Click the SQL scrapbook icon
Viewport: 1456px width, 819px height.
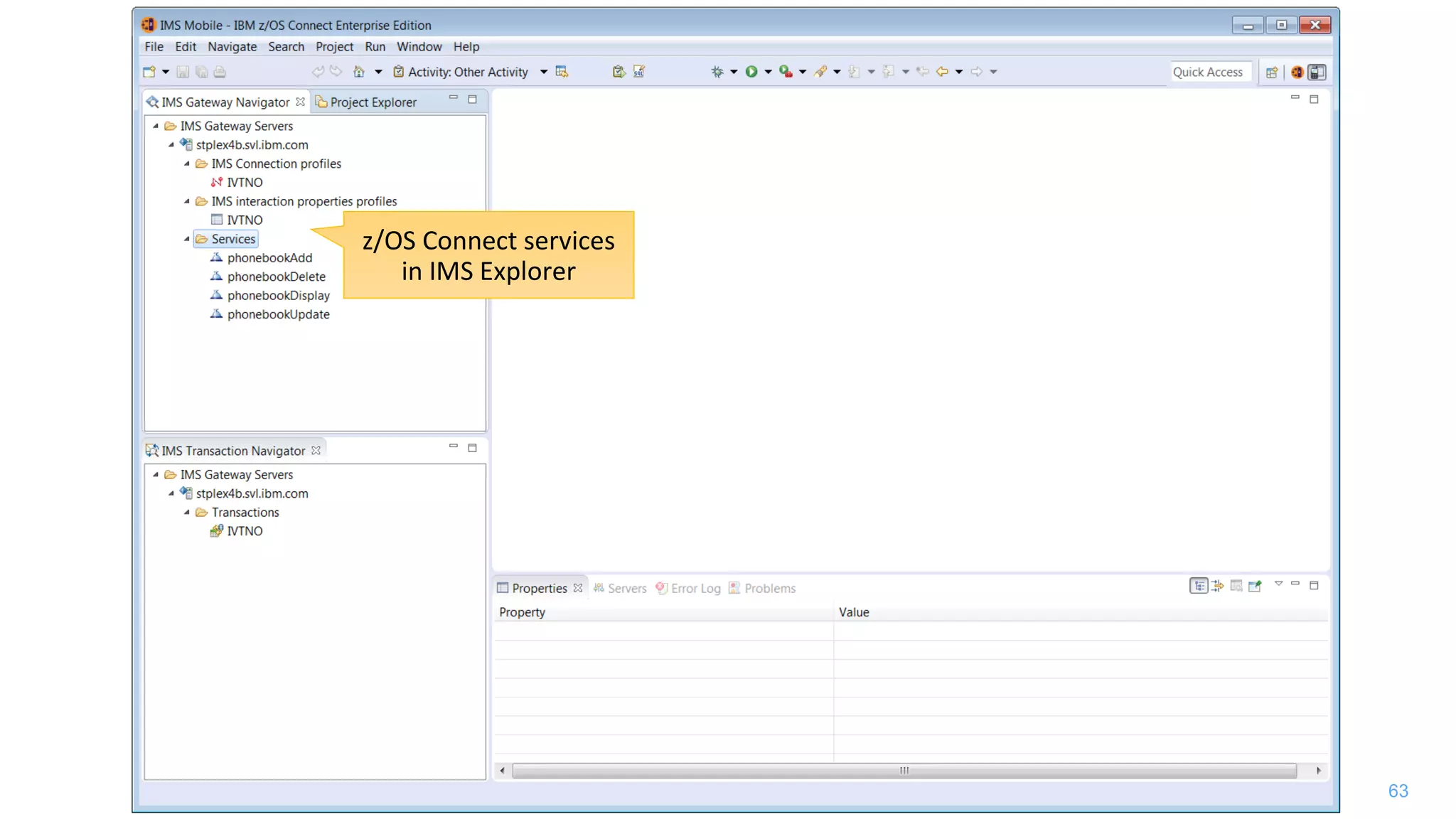(x=639, y=72)
